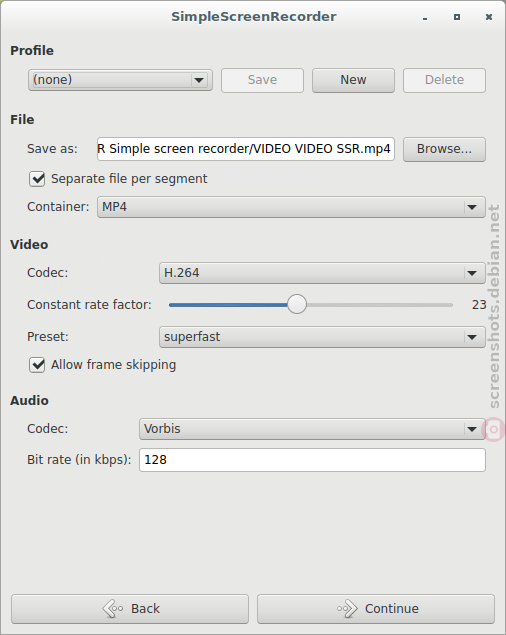Click the Save as file path field

246,149
